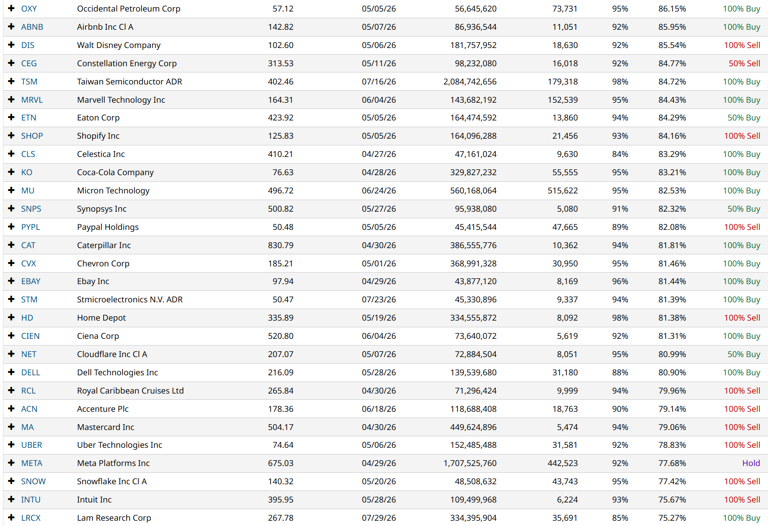
Task: Click the 50% Buy opinion for NET
Action: pyautogui.click(x=743, y=355)
